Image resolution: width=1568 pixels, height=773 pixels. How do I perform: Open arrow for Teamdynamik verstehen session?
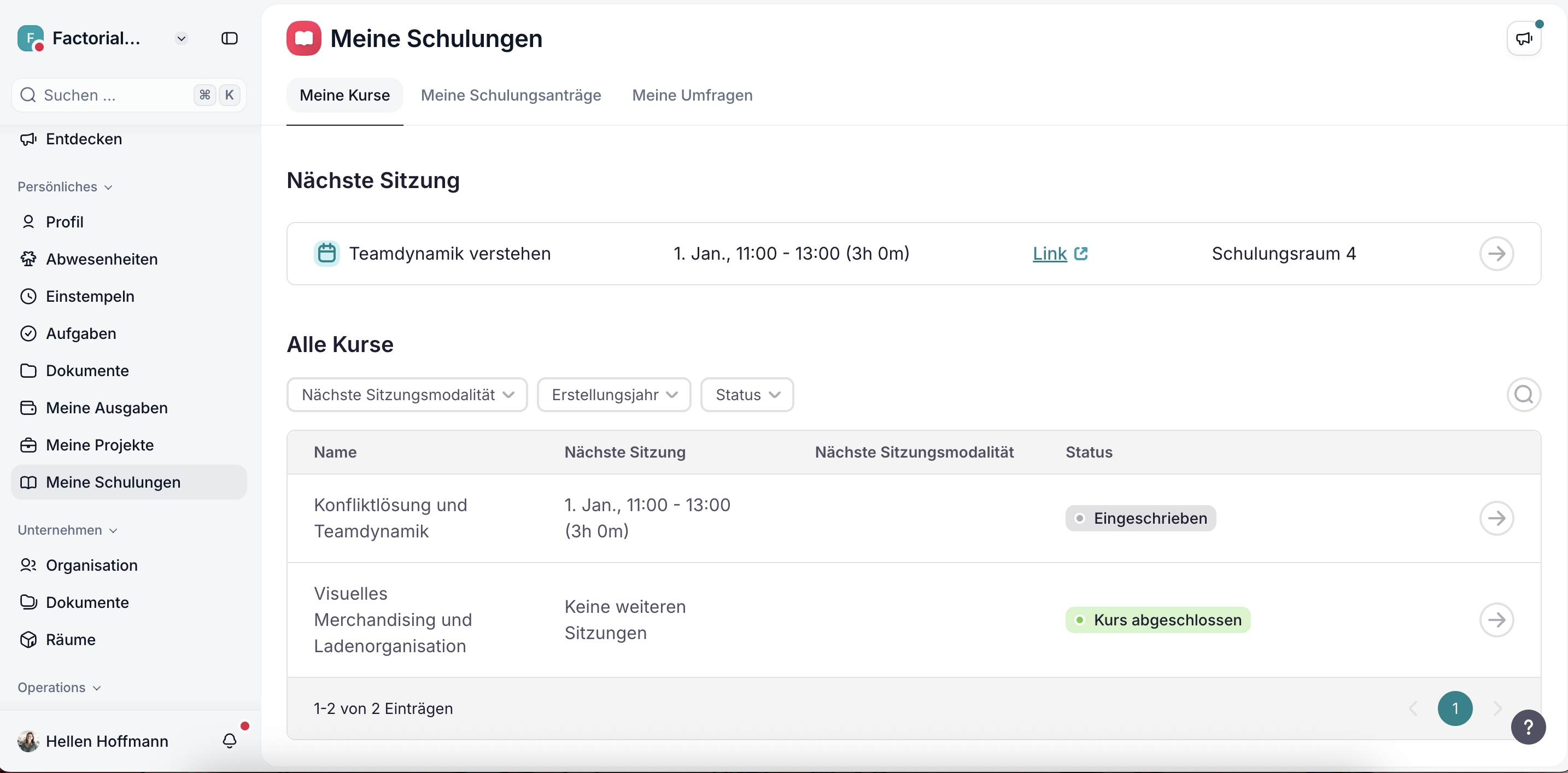click(1496, 253)
